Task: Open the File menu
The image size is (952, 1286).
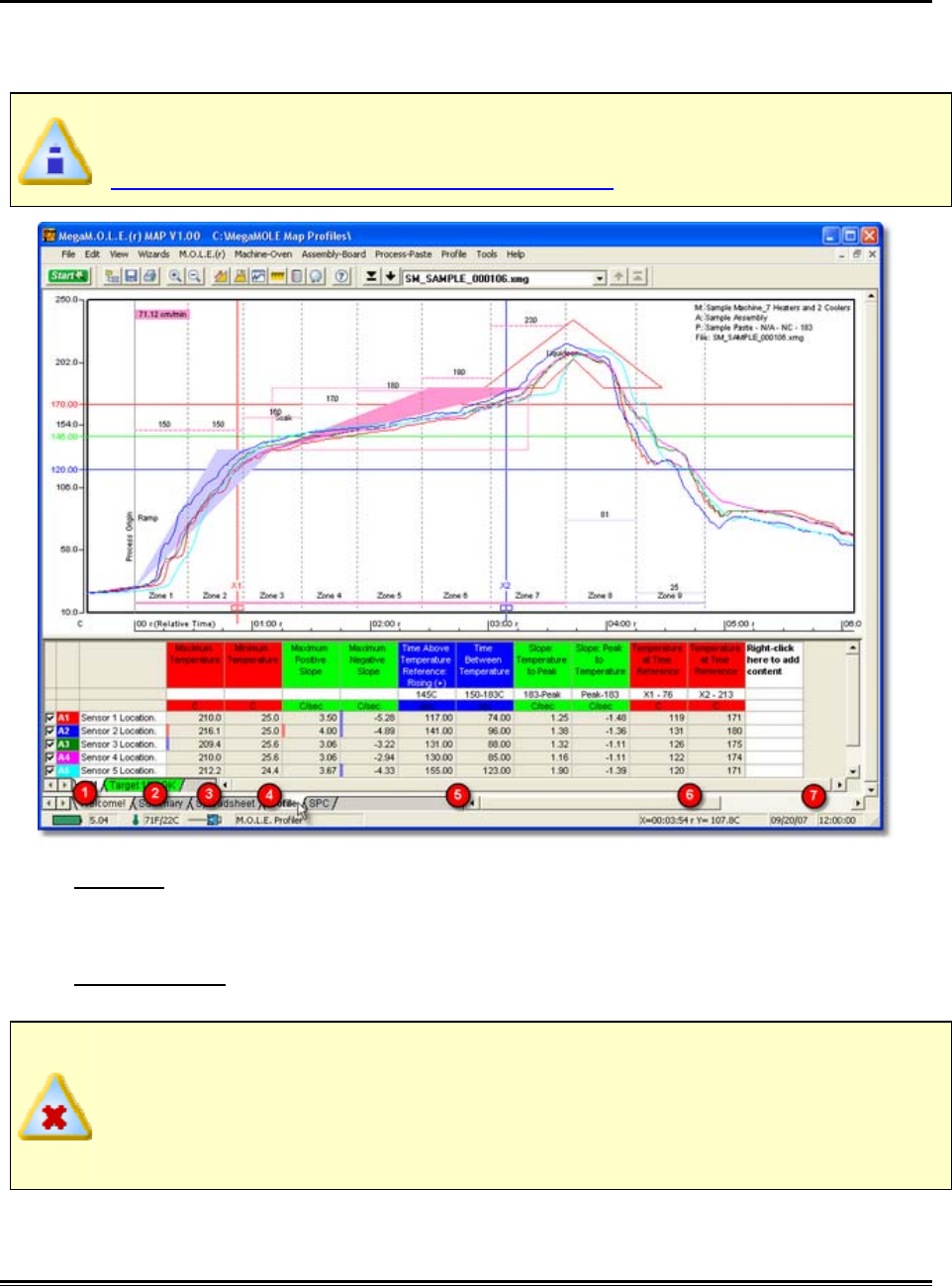Action: click(68, 254)
